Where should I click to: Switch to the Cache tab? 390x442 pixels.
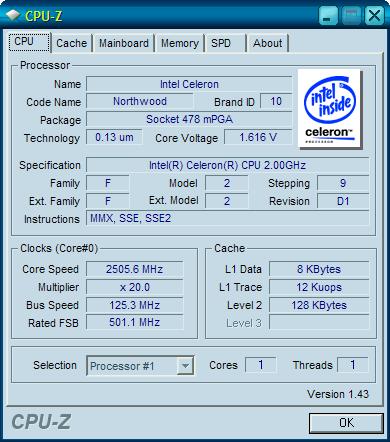click(x=72, y=43)
